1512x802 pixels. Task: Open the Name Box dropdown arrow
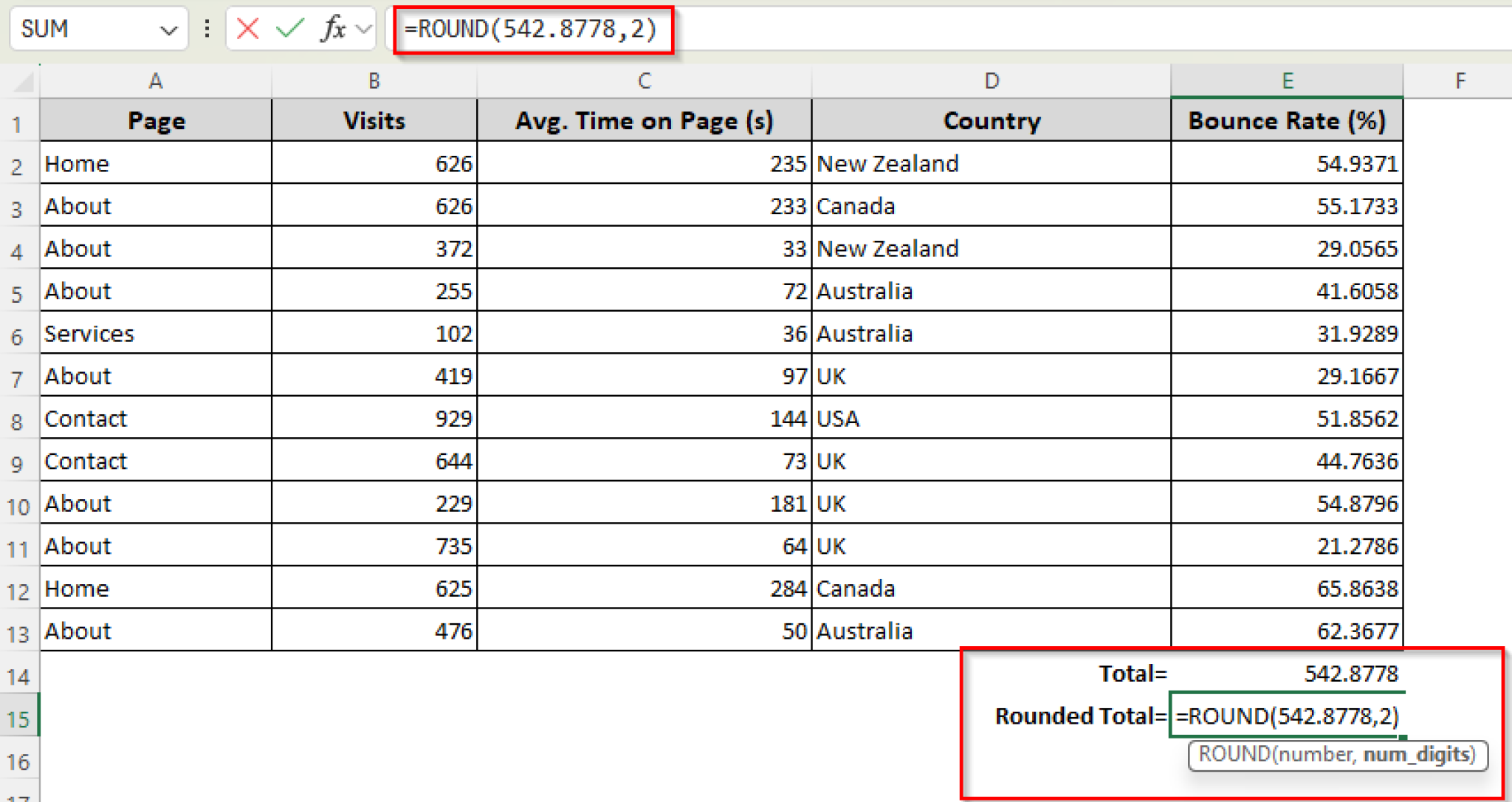tap(168, 30)
